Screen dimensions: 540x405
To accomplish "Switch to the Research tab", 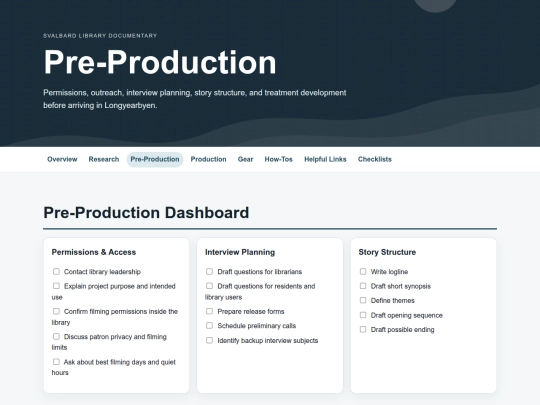I will pyautogui.click(x=104, y=159).
